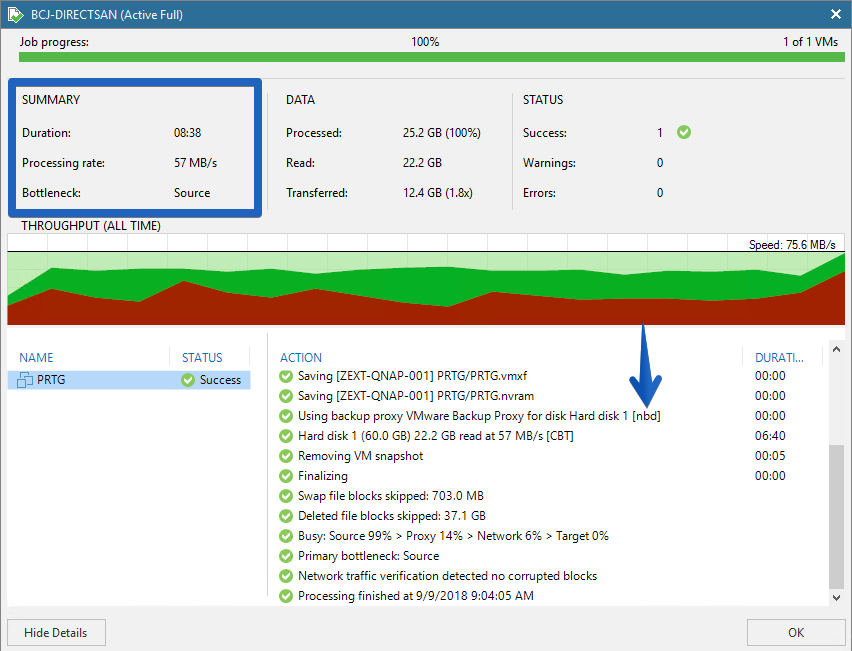Click the scroll down arrow of action log
This screenshot has height=651, width=852.
tap(836, 598)
